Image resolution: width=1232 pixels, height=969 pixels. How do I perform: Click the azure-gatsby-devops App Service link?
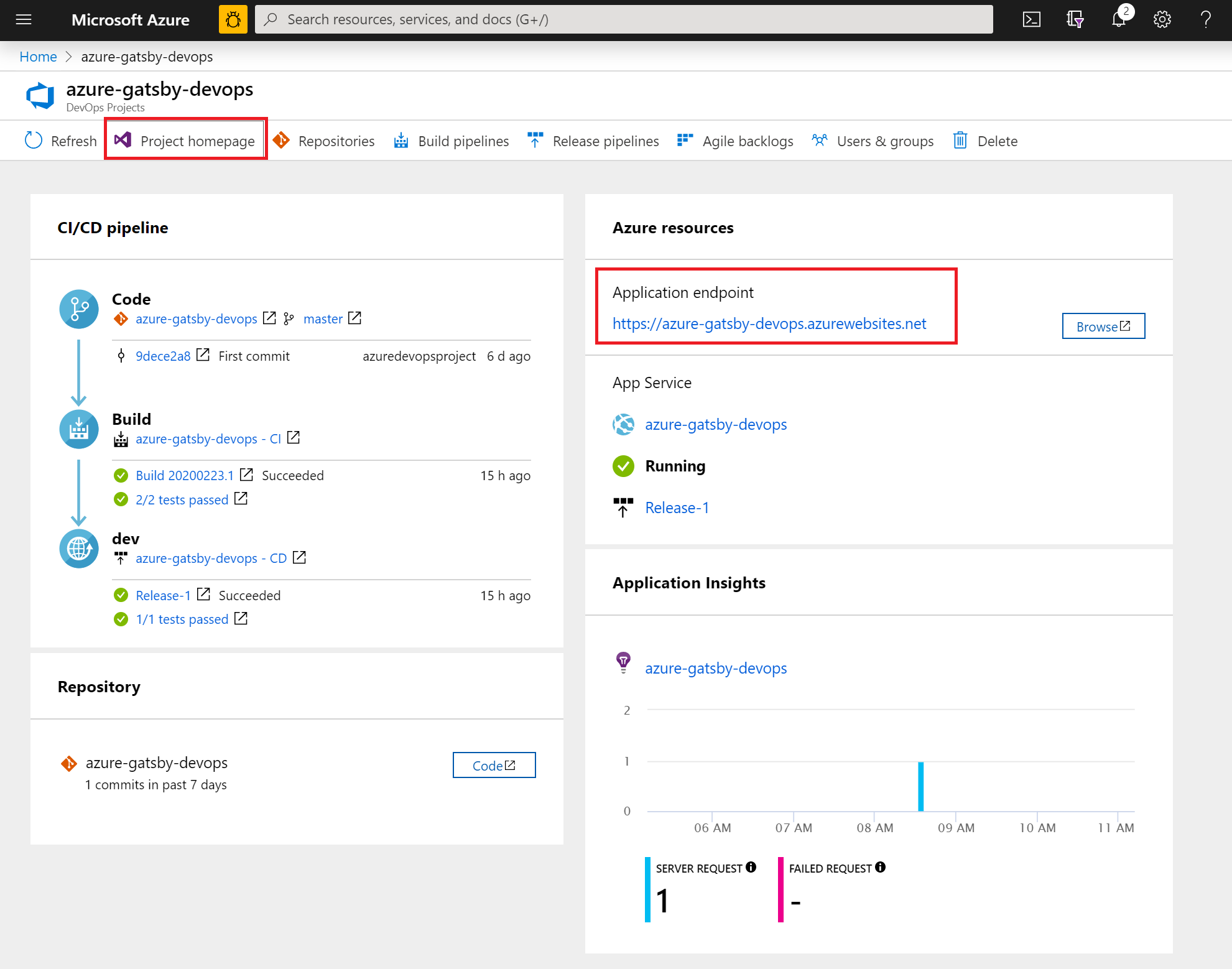(x=715, y=424)
